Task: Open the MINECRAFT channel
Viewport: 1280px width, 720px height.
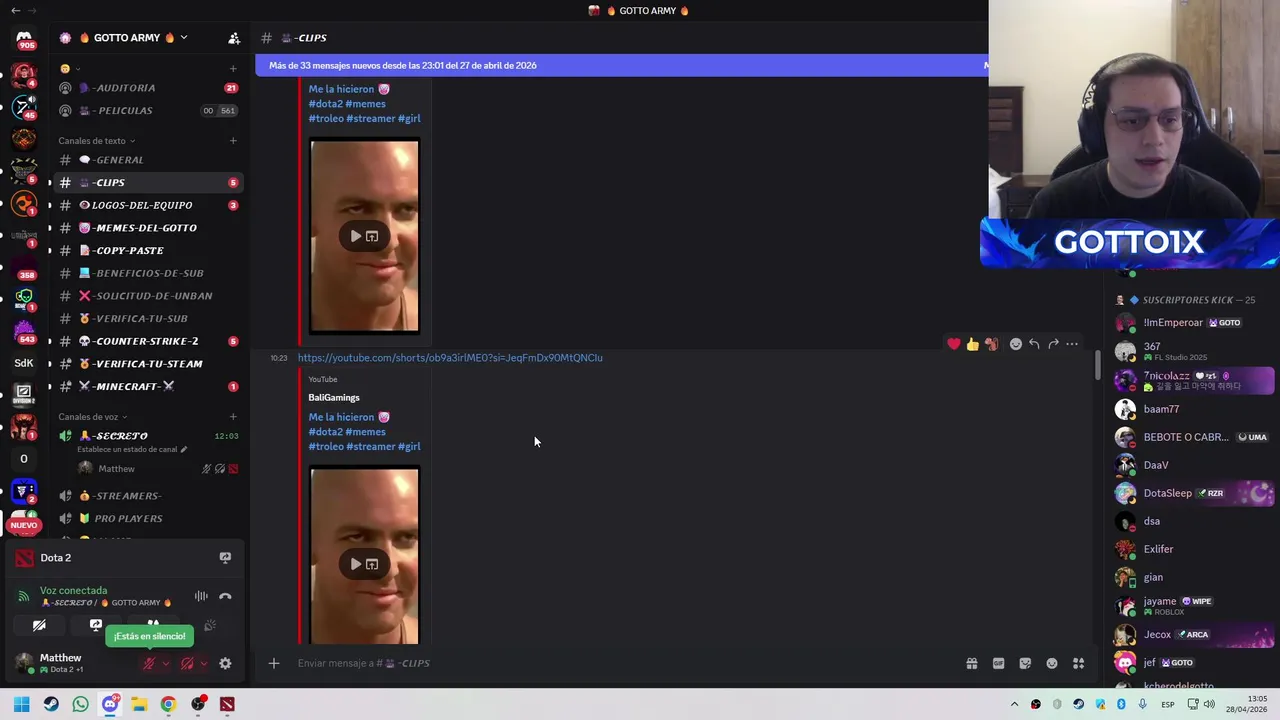Action: pyautogui.click(x=146, y=386)
